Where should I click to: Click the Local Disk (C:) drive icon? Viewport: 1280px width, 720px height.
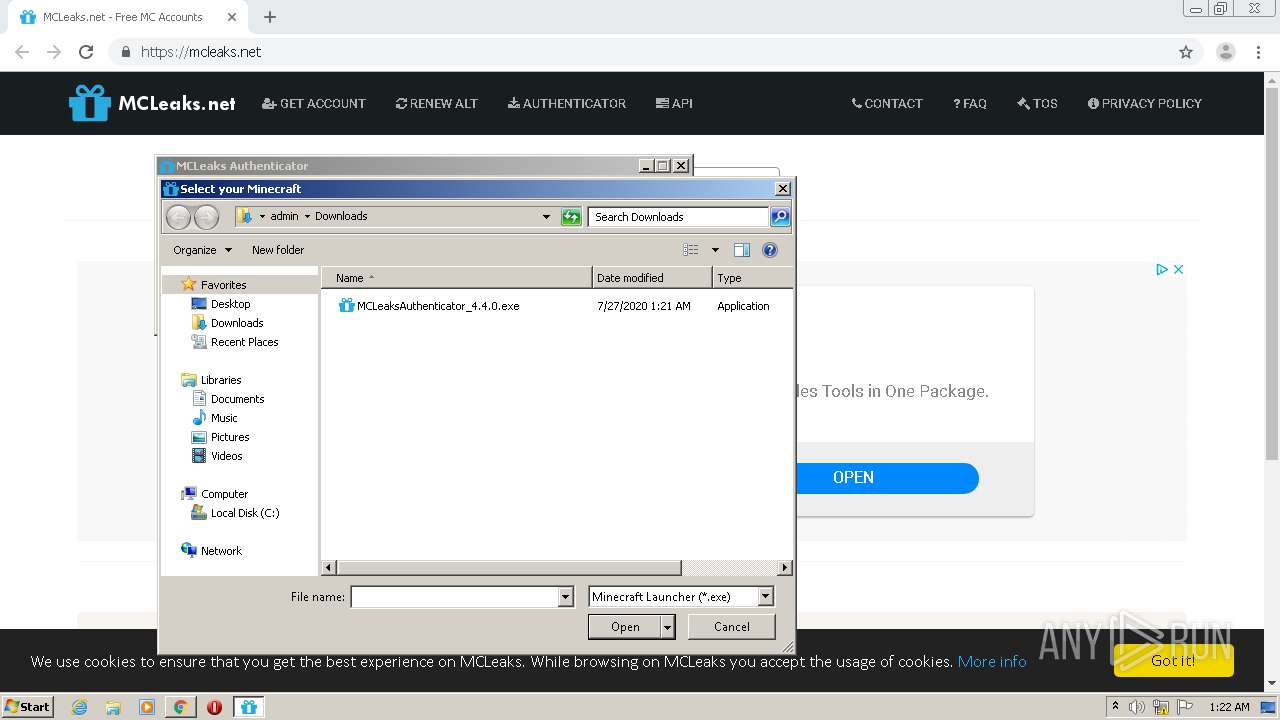(199, 513)
